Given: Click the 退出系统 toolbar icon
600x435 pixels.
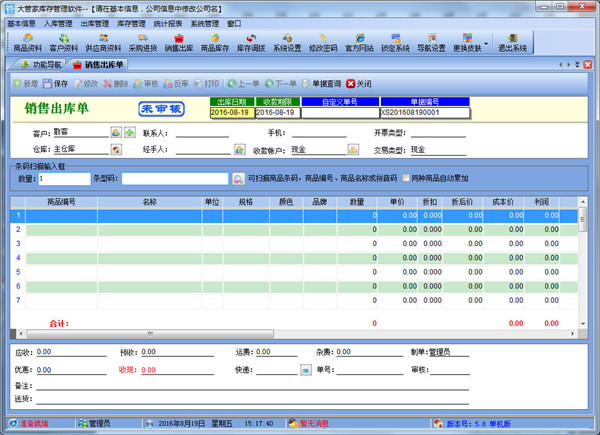Looking at the screenshot, I should 512,42.
